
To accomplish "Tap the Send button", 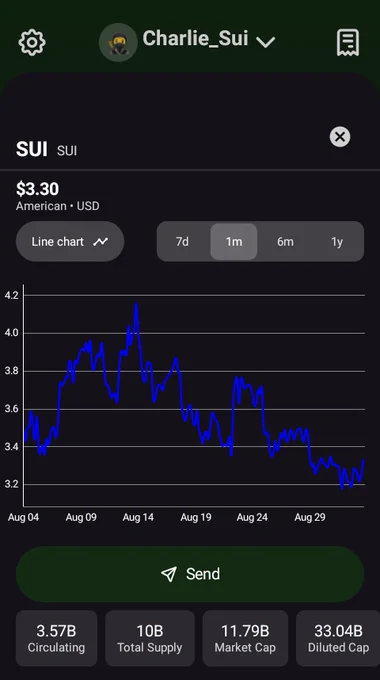I will tap(190, 574).
